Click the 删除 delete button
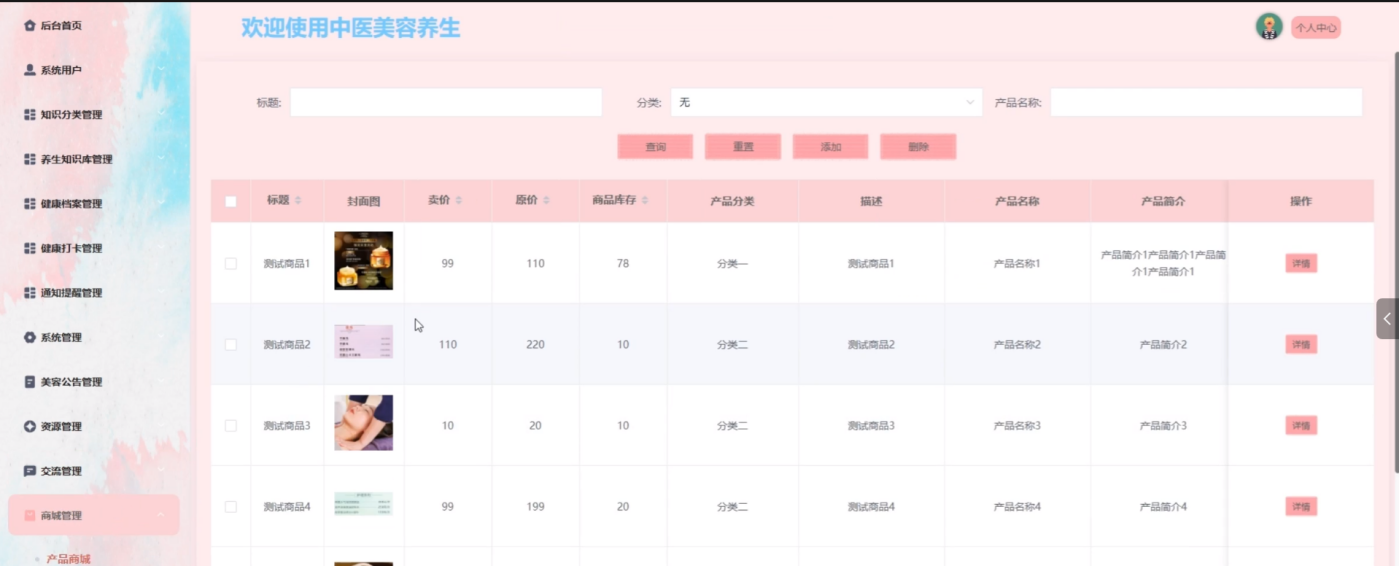Viewport: 1399px width, 566px height. (x=919, y=147)
